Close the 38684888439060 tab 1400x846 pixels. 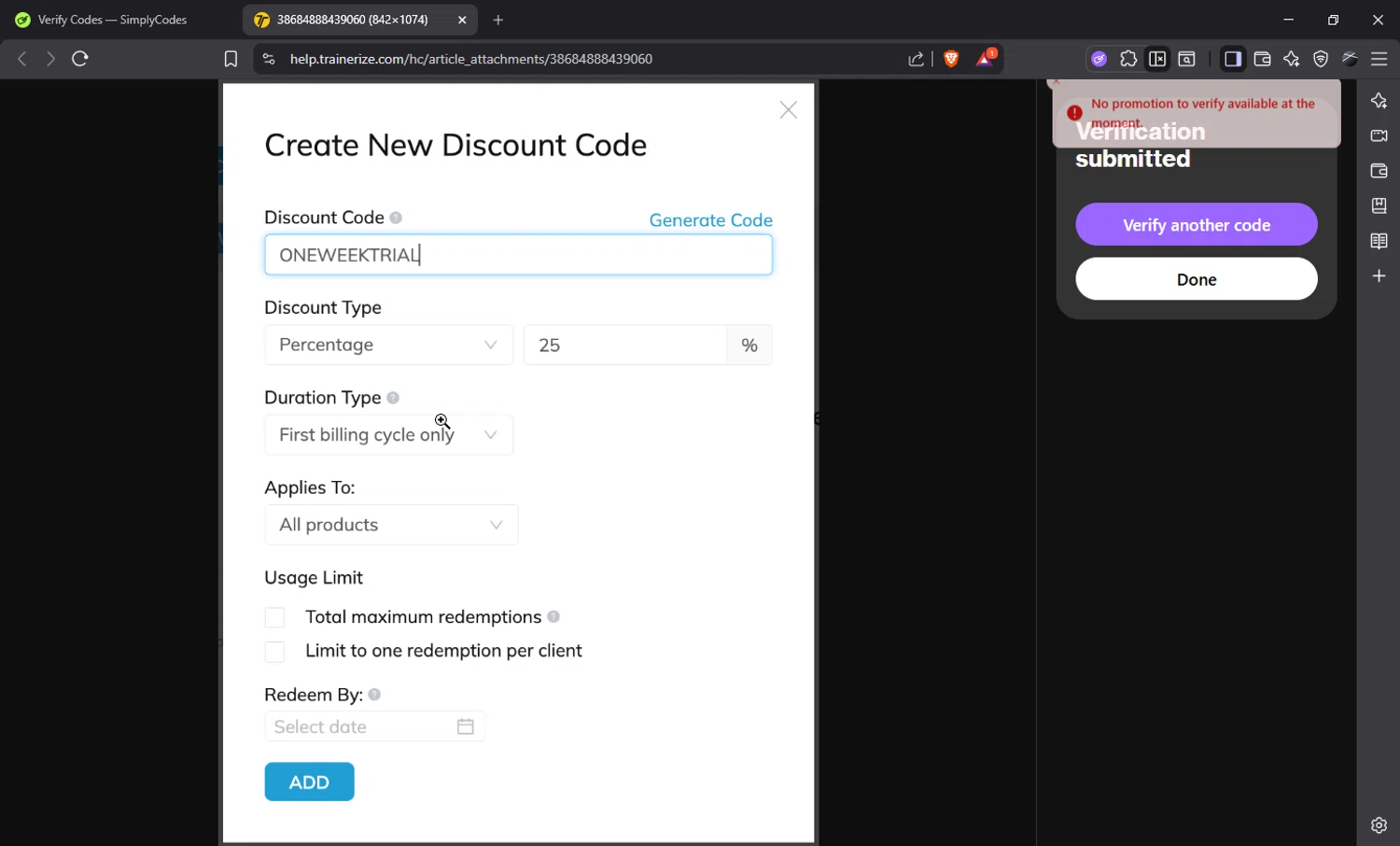[x=462, y=20]
